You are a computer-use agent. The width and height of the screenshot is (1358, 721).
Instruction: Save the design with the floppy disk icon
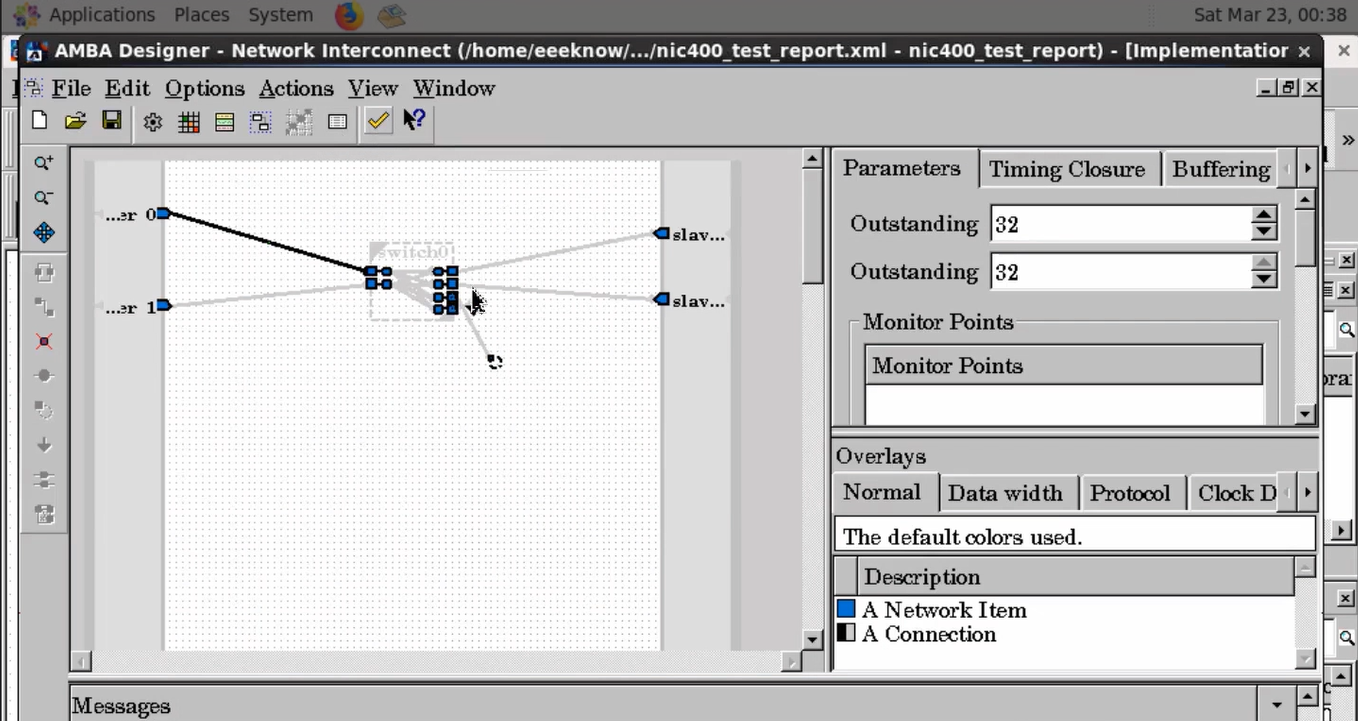(112, 121)
